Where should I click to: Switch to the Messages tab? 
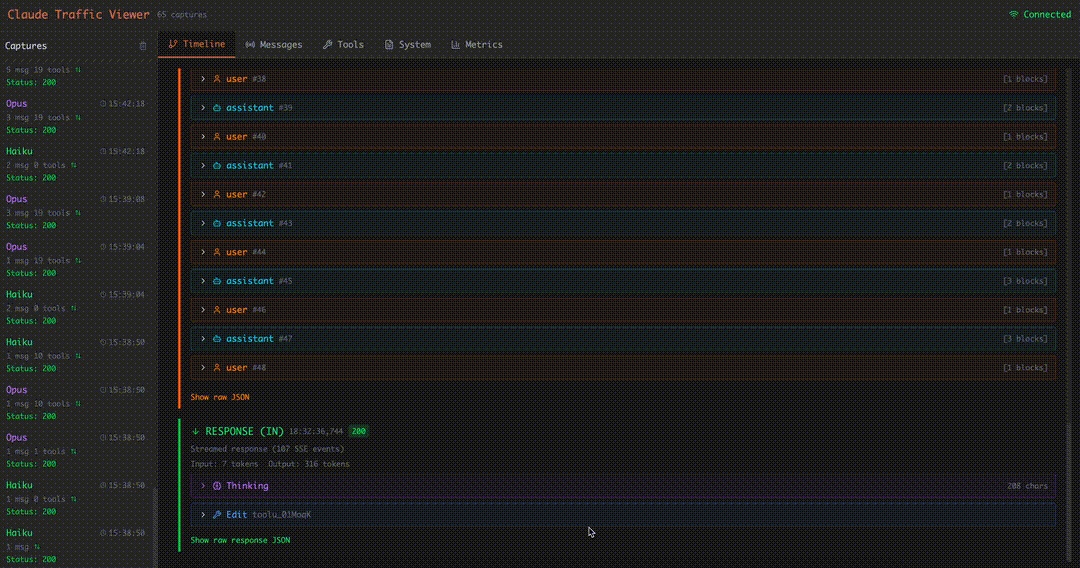[x=273, y=45]
